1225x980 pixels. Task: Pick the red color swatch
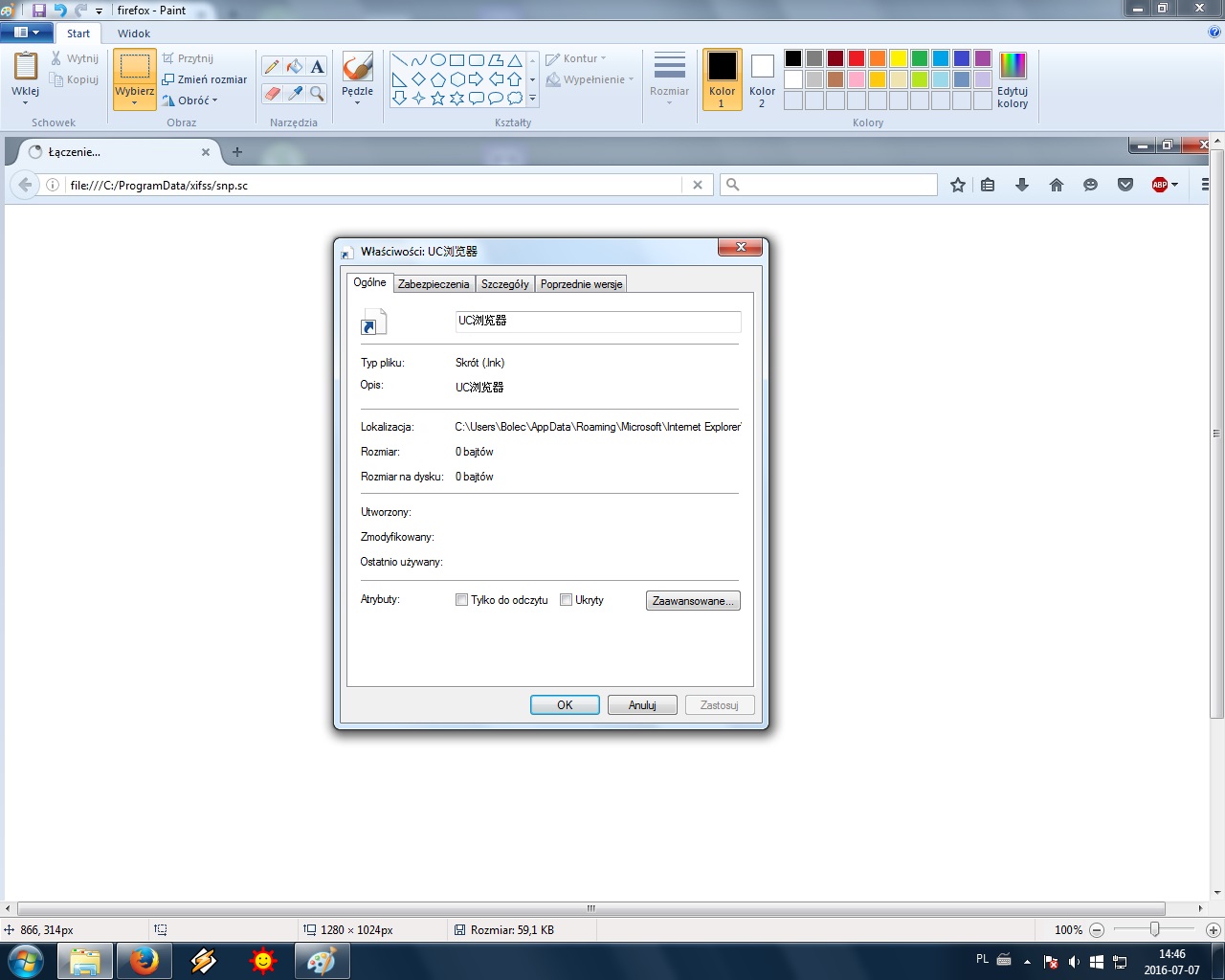(x=857, y=58)
